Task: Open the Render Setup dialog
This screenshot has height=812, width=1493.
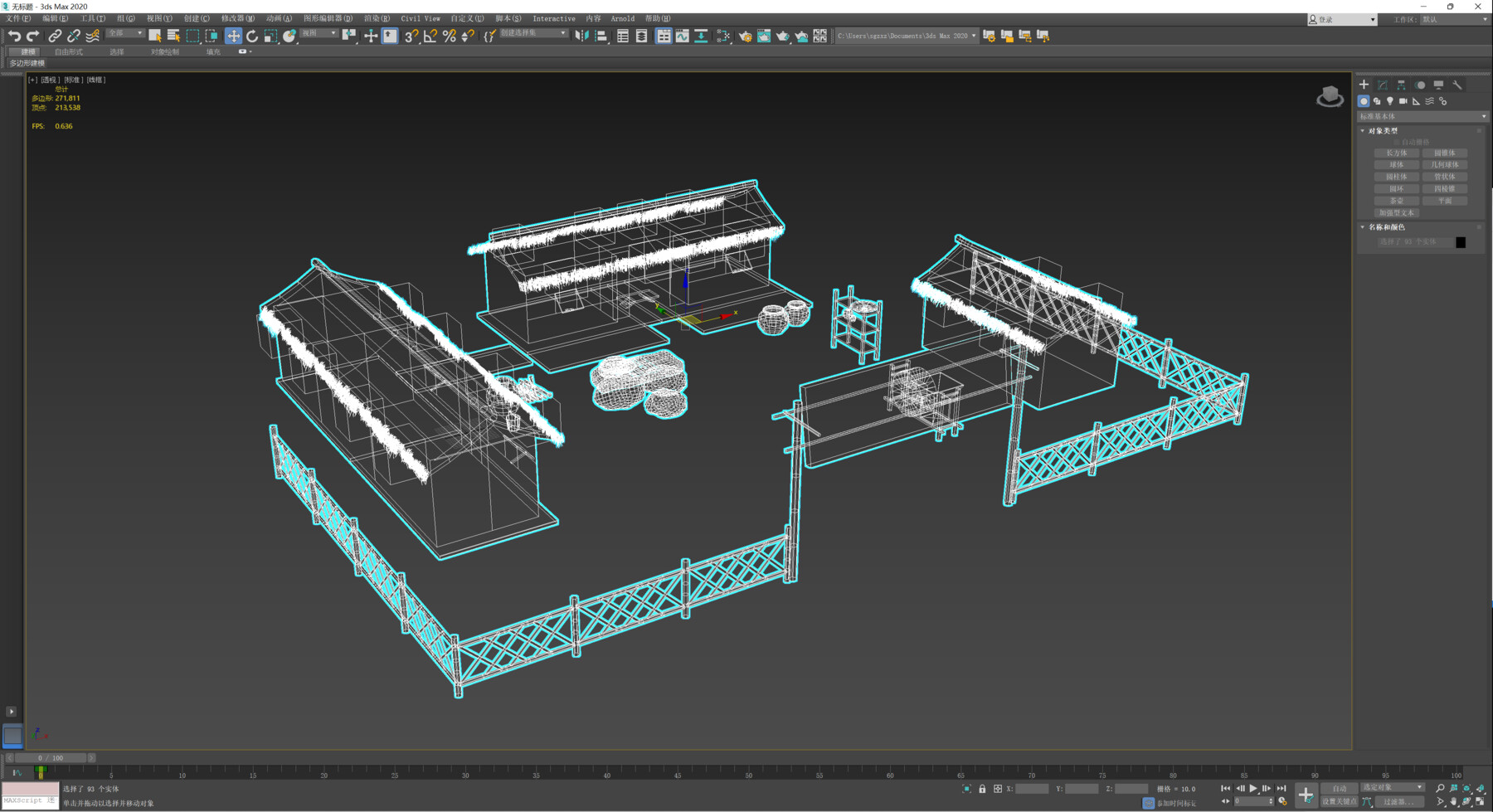Action: pos(746,36)
